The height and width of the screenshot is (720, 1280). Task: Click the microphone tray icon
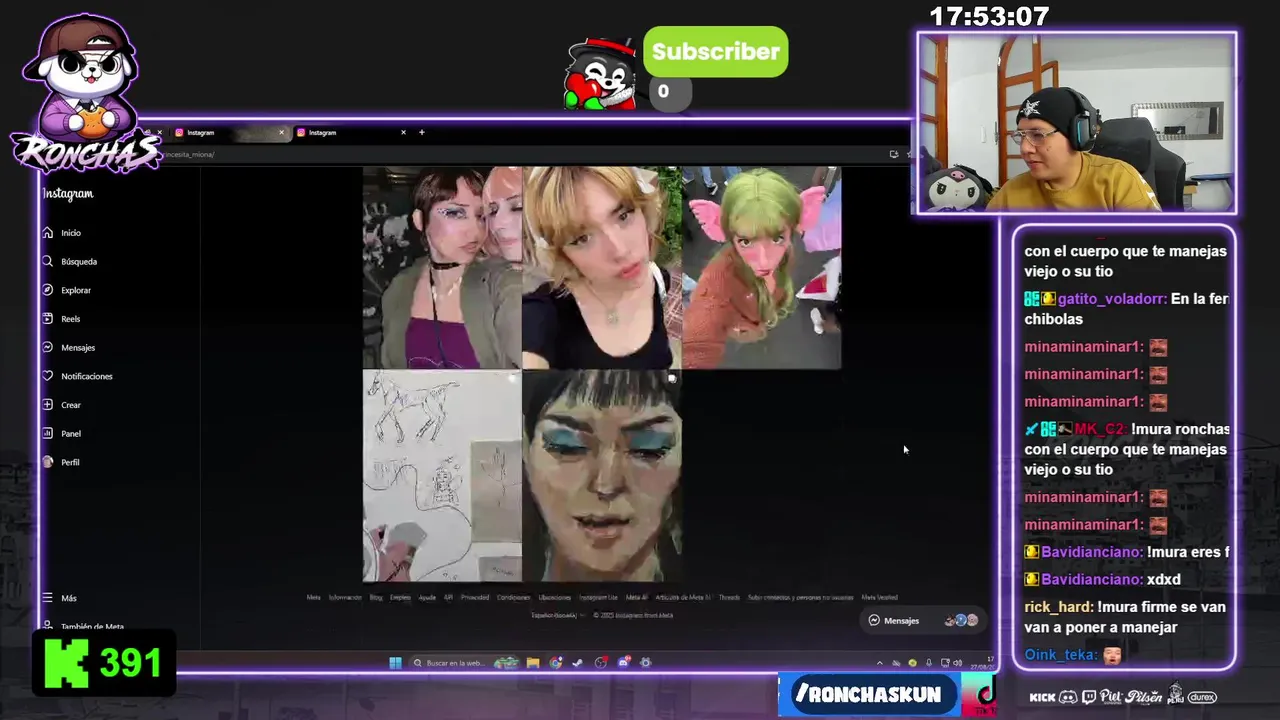(929, 663)
